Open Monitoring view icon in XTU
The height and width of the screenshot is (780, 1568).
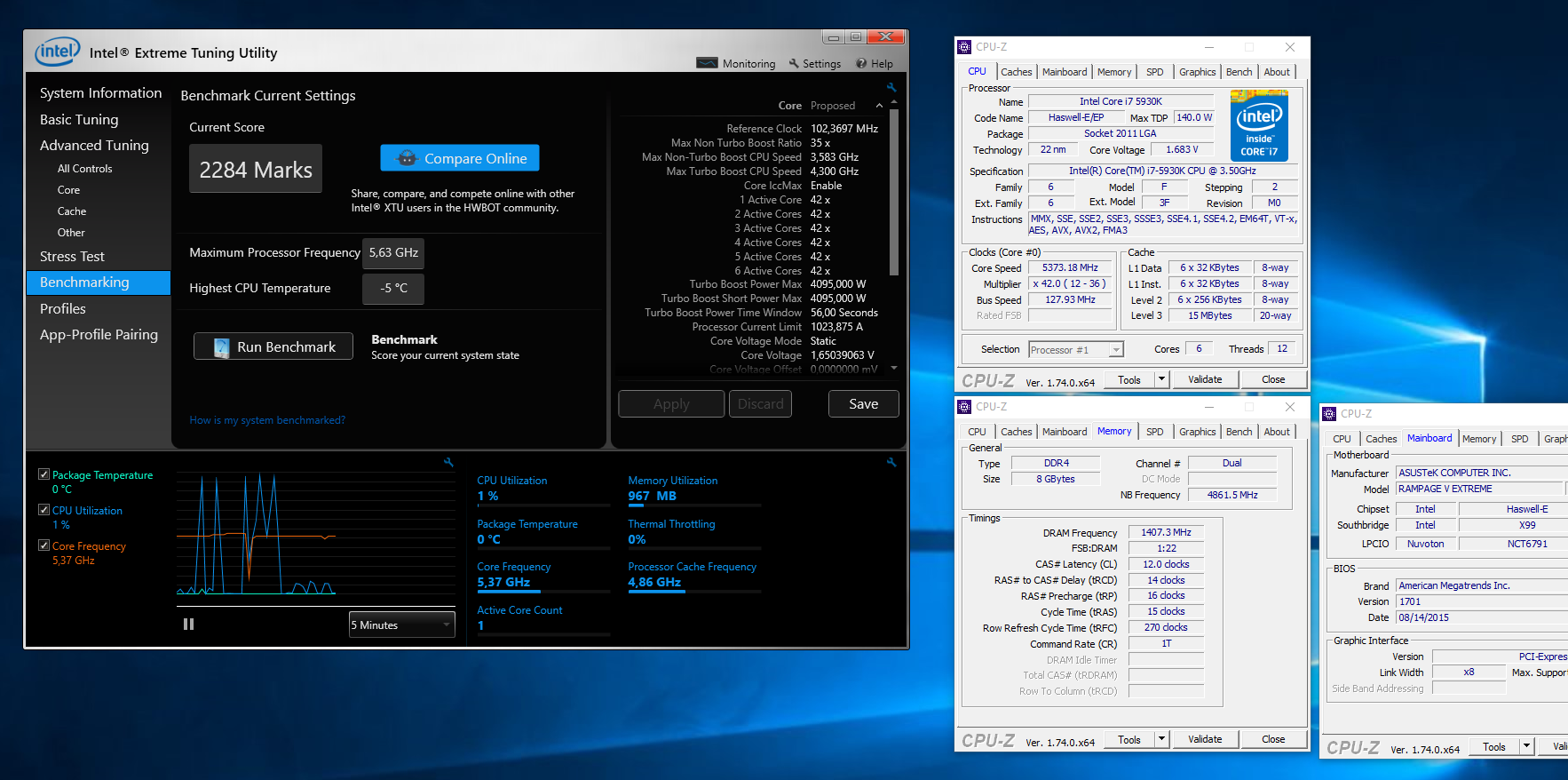tap(707, 63)
